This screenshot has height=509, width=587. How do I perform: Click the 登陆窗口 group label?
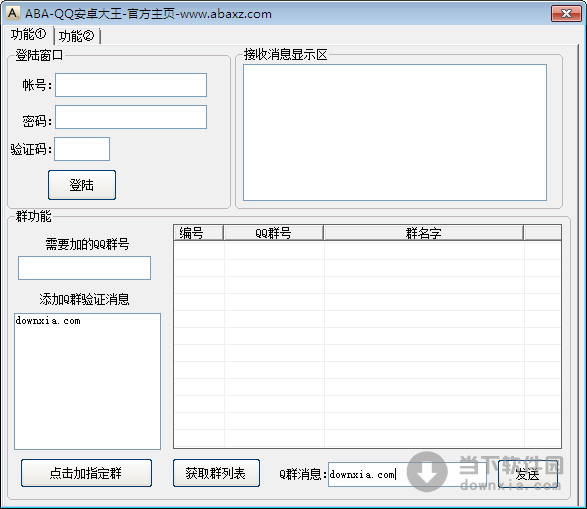[x=39, y=55]
